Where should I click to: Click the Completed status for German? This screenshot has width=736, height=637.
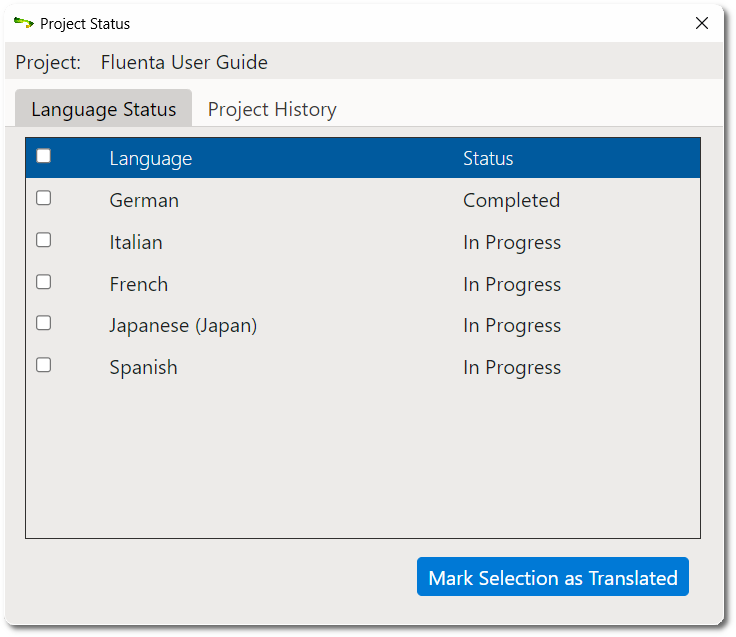(512, 201)
